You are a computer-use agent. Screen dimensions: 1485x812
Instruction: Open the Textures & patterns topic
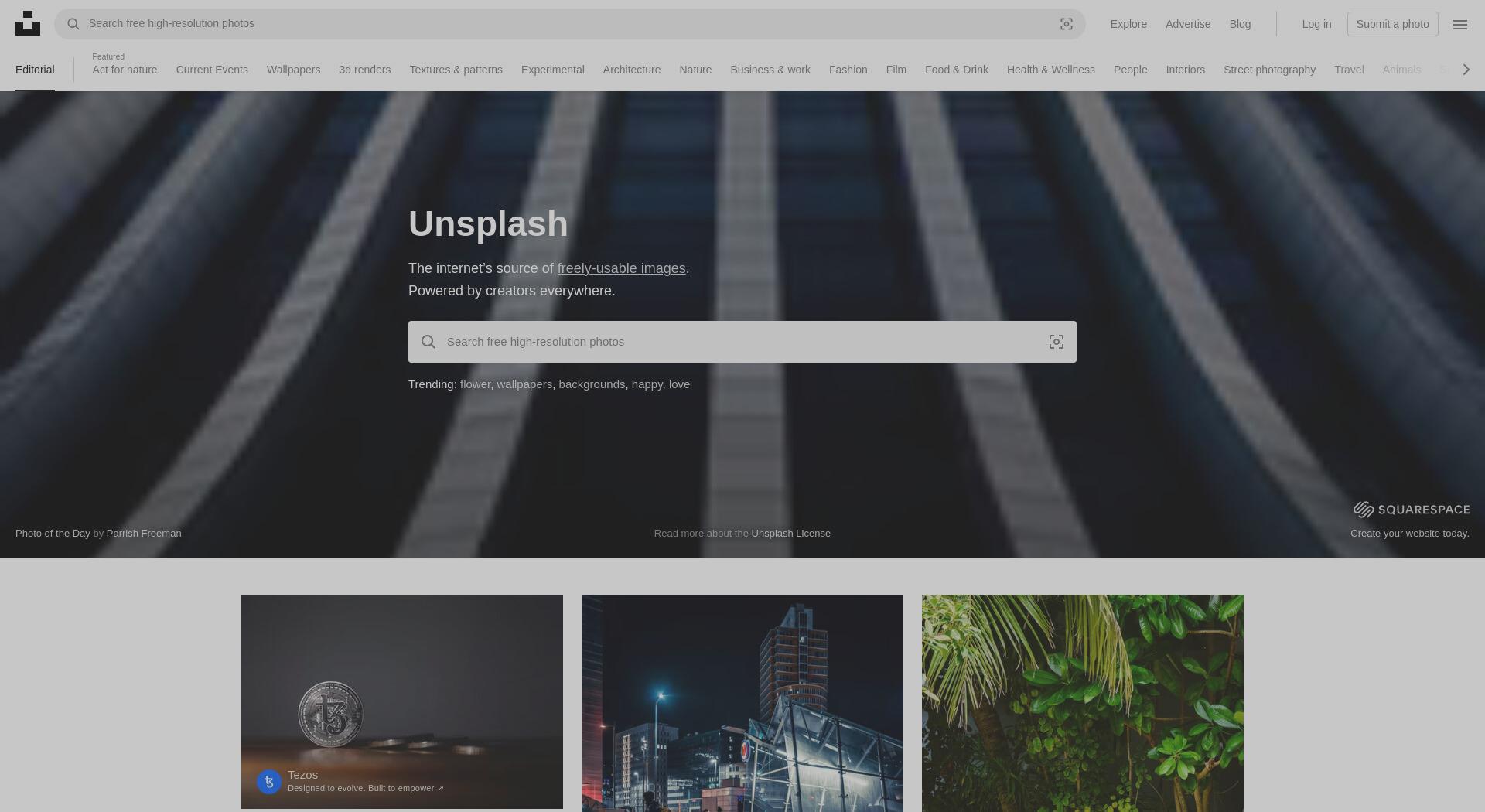(456, 70)
